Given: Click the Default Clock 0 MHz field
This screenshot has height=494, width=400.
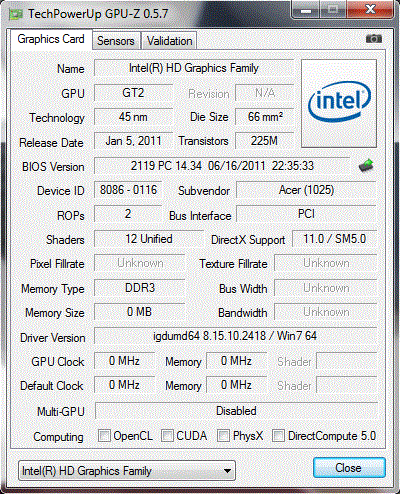Looking at the screenshot, I should coord(124,385).
